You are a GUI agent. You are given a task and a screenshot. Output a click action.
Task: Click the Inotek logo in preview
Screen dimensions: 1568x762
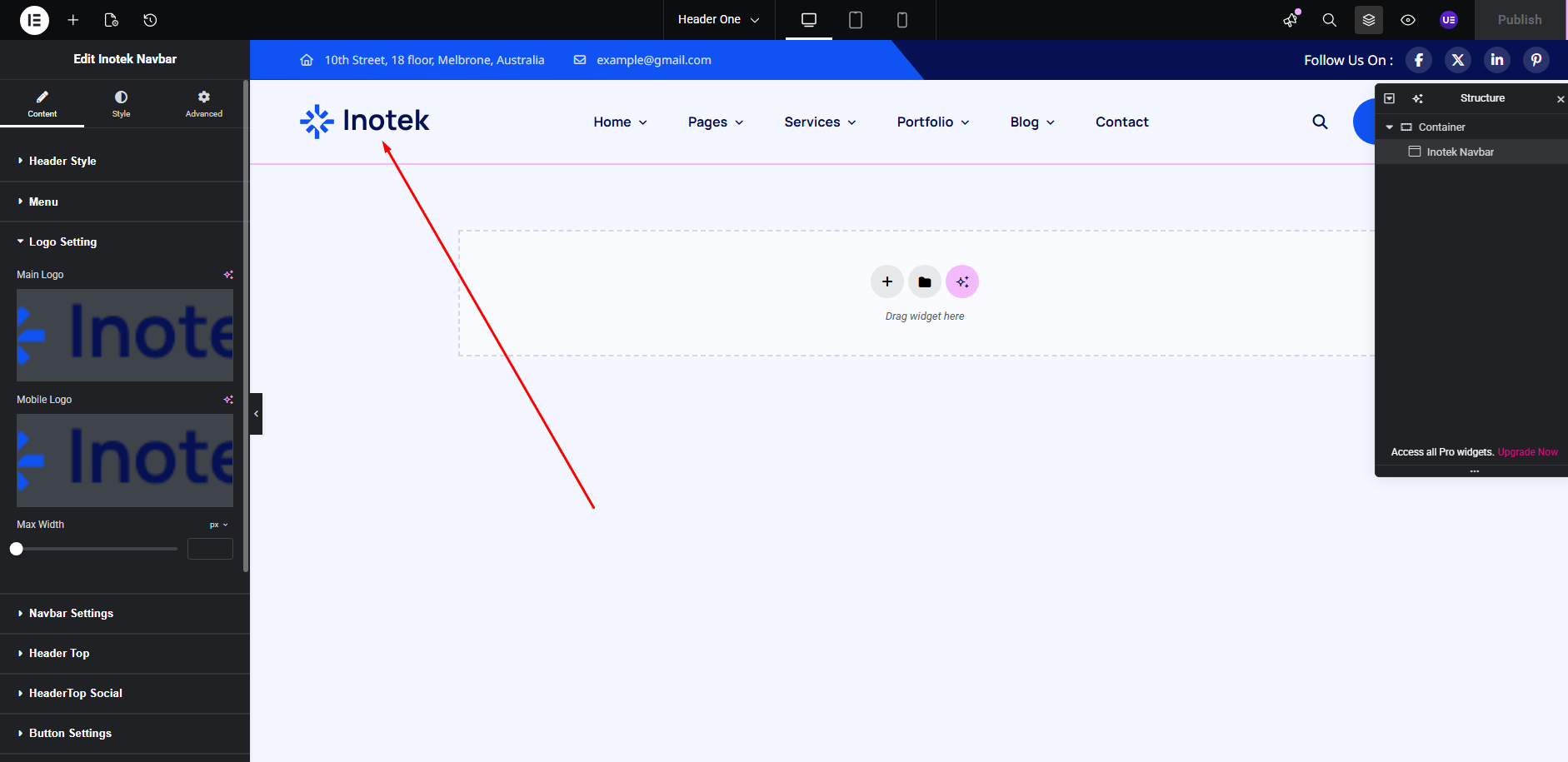pos(364,122)
